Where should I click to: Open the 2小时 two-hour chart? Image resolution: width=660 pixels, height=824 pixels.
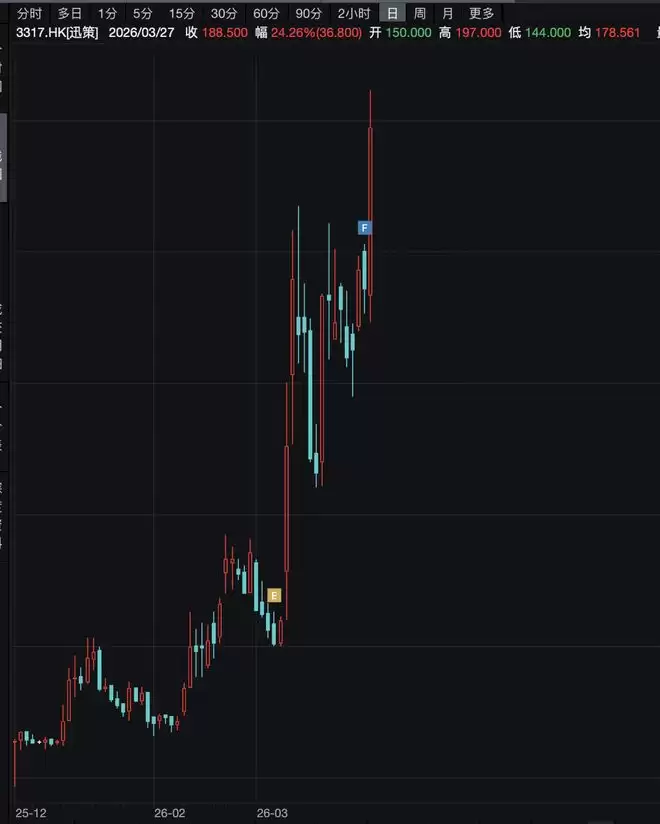[x=354, y=14]
